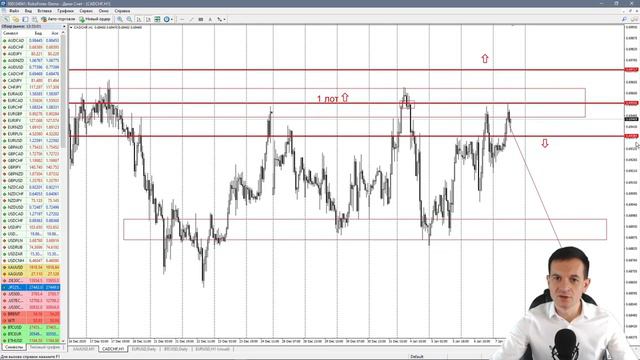Open the Справка menu
The image size is (640, 360).
click(x=122, y=11)
